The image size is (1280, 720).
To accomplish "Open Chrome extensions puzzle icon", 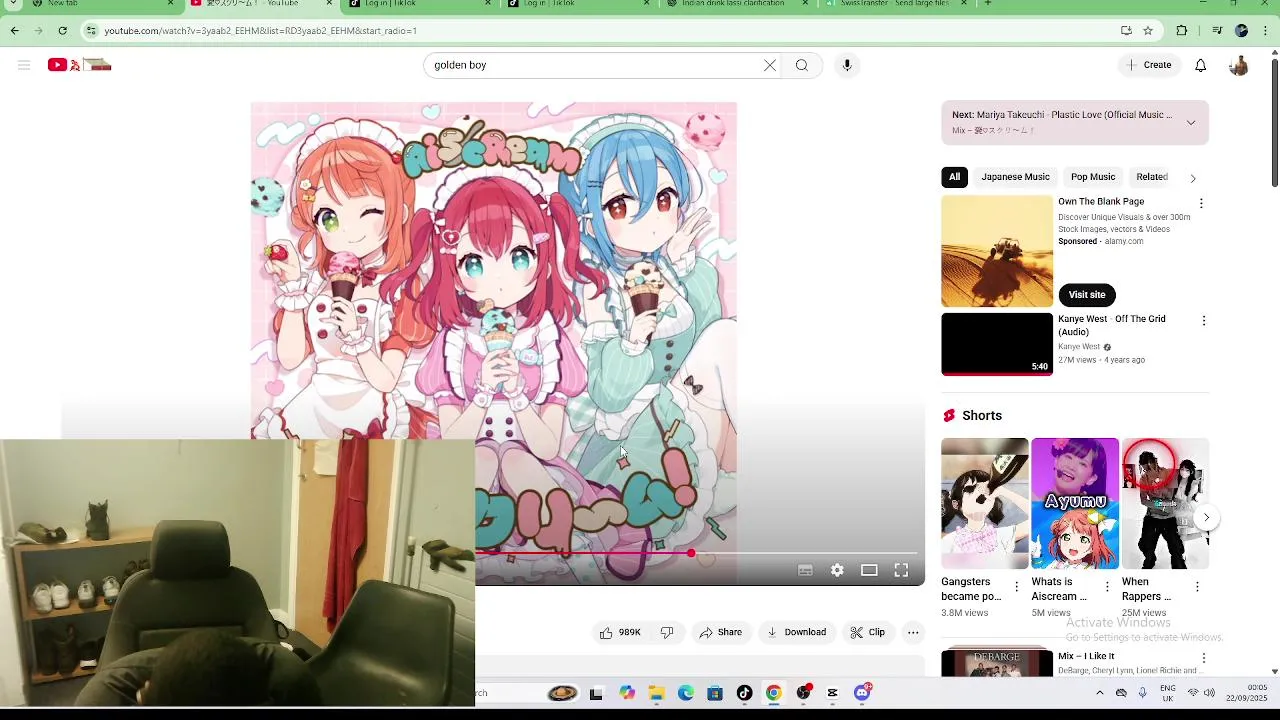I will pyautogui.click(x=1182, y=31).
